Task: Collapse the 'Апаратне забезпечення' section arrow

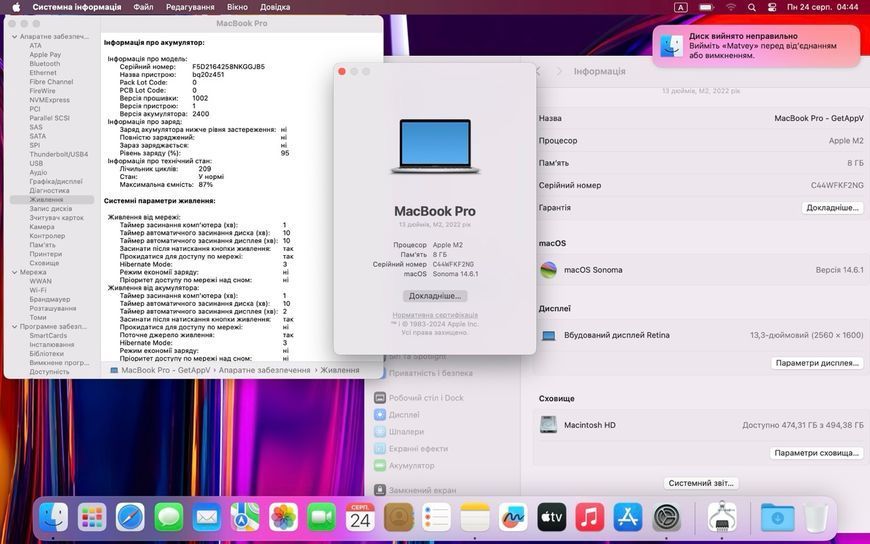Action: pos(14,37)
